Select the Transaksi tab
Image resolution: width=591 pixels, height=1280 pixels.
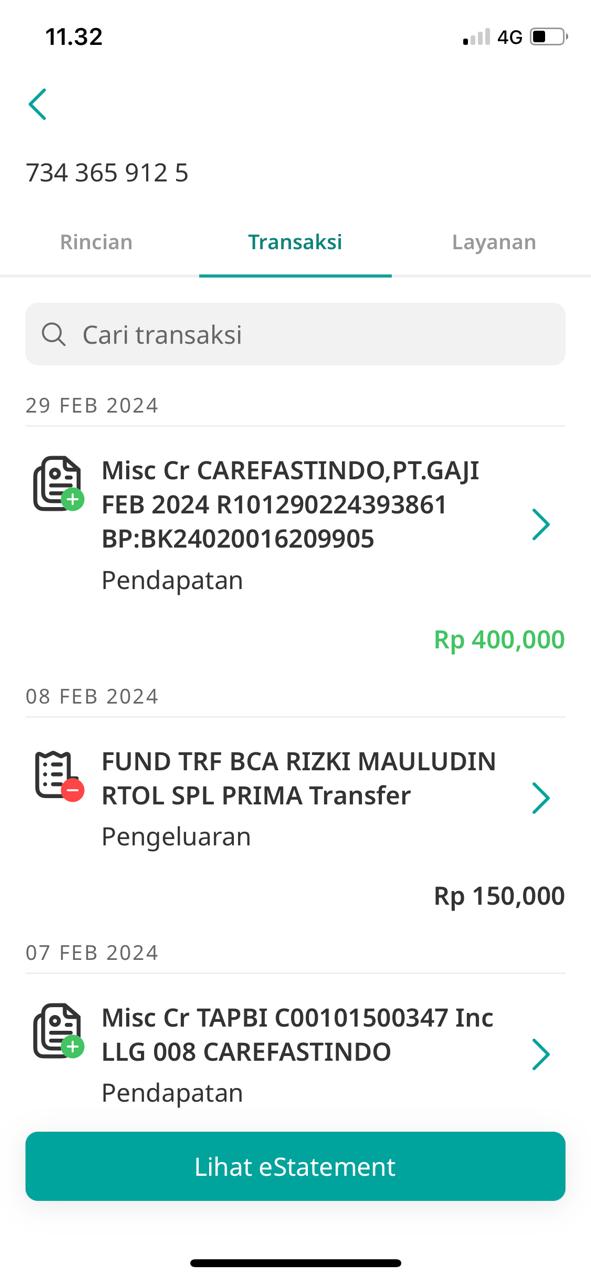[295, 242]
